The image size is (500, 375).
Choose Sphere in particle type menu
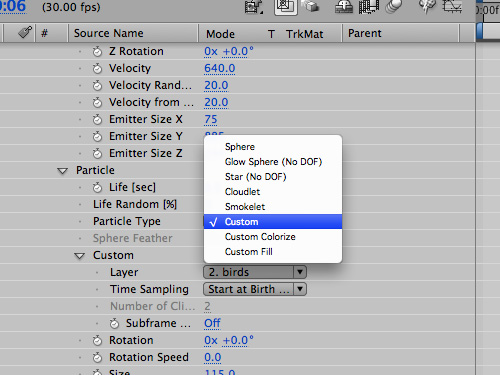[273, 147]
